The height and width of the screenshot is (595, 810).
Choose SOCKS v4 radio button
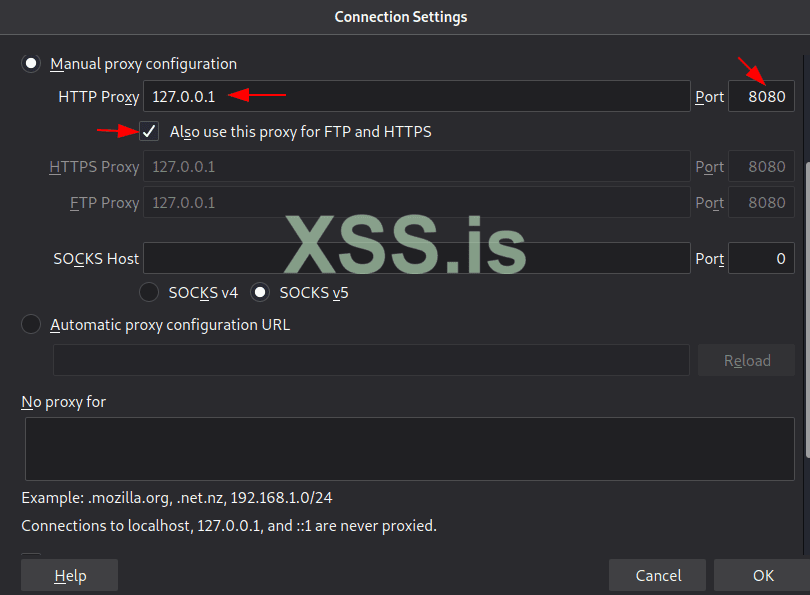pos(149,293)
